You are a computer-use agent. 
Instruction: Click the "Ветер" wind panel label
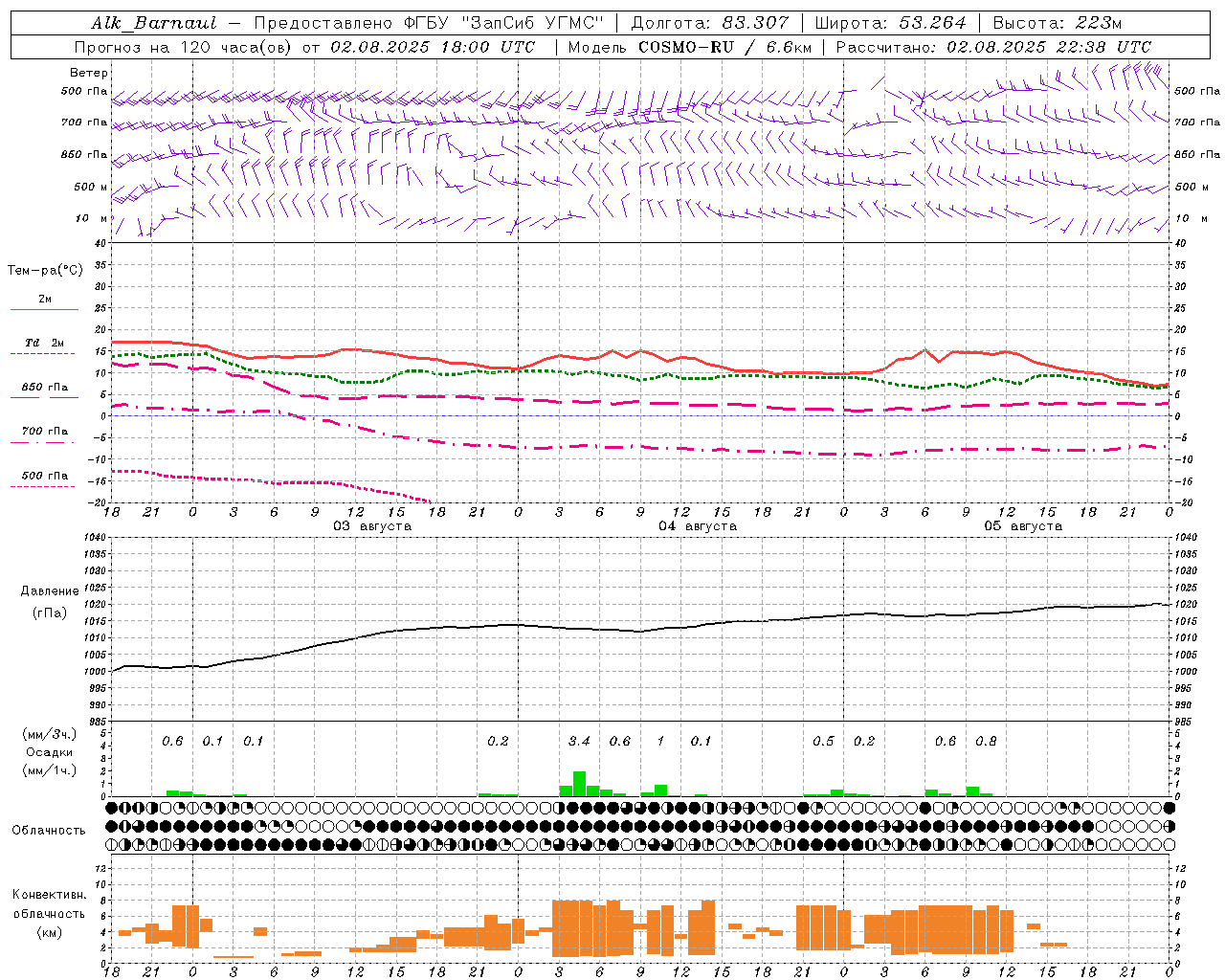[89, 73]
